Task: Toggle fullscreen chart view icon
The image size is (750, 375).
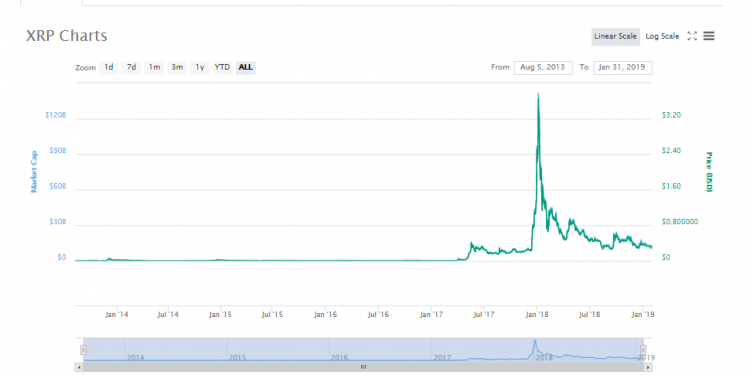Action: coord(692,36)
